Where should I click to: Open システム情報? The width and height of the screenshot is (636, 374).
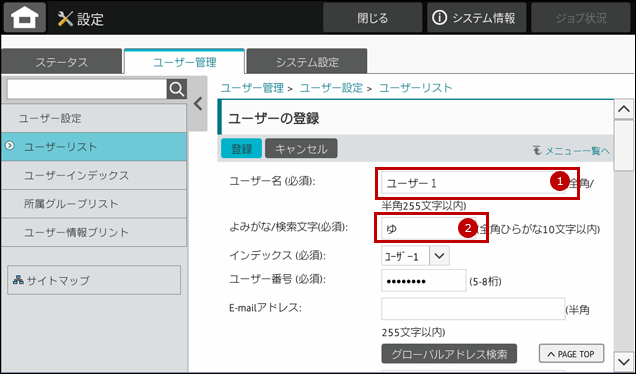tap(477, 18)
